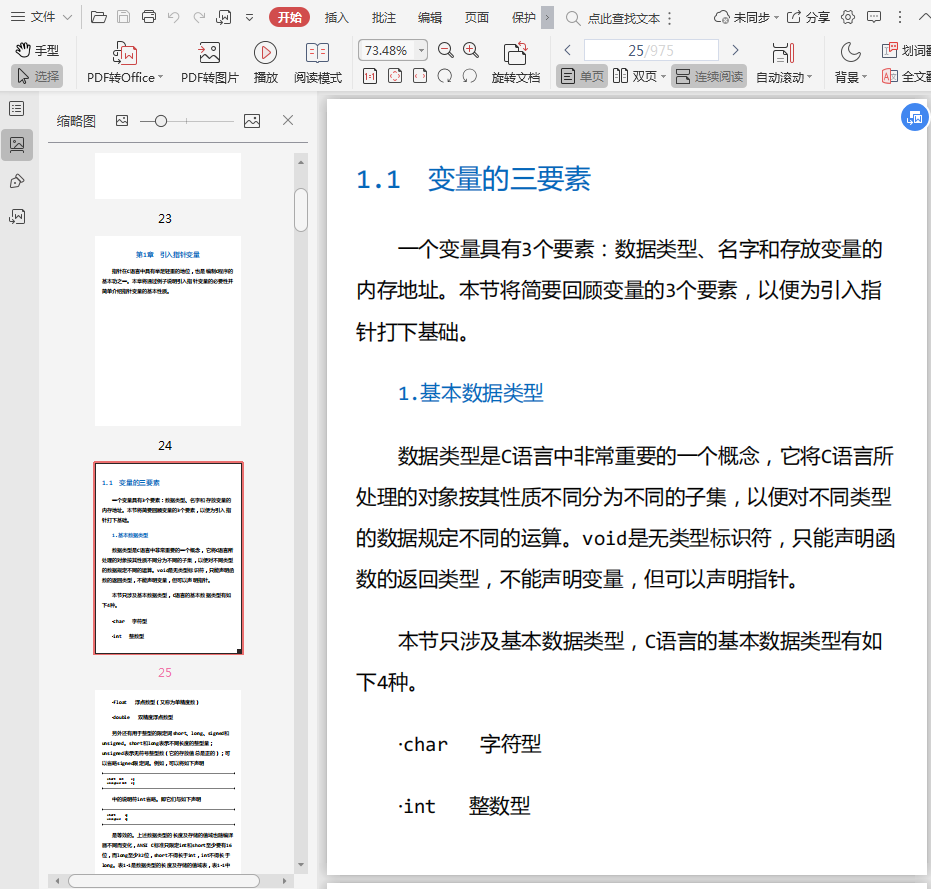This screenshot has width=931, height=889.
Task: Click the zoom out magnifier icon
Action: tap(446, 50)
